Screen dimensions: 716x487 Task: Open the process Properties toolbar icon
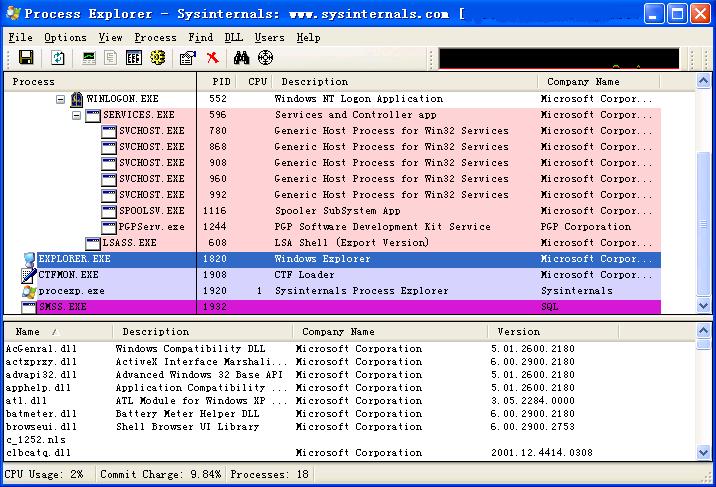(187, 58)
